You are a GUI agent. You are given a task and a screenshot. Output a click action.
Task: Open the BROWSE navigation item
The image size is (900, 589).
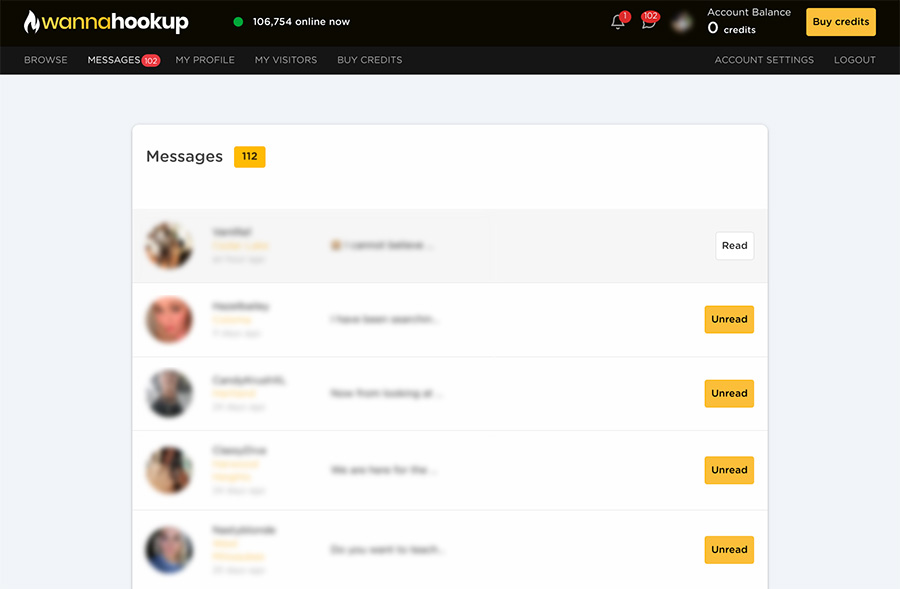(x=45, y=60)
